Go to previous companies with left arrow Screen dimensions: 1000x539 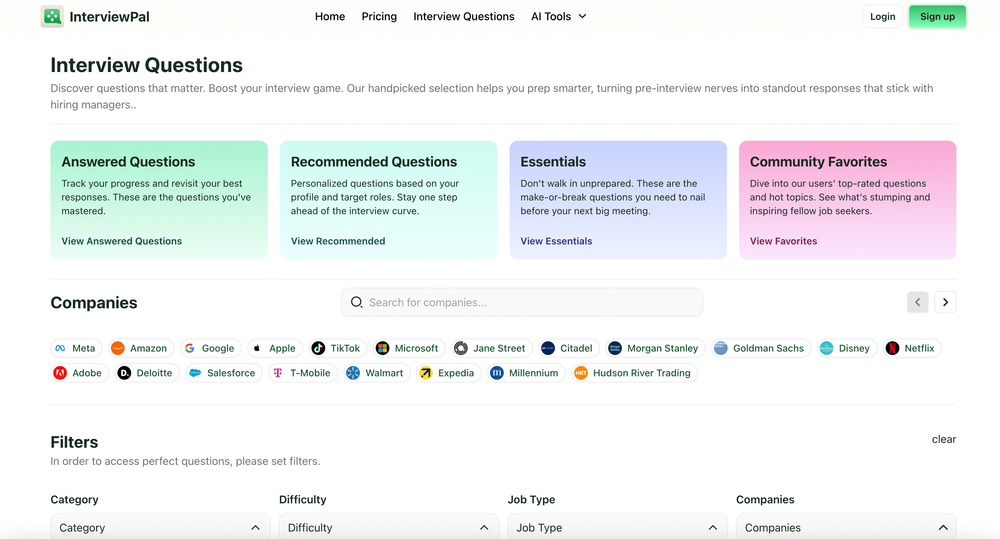(918, 302)
